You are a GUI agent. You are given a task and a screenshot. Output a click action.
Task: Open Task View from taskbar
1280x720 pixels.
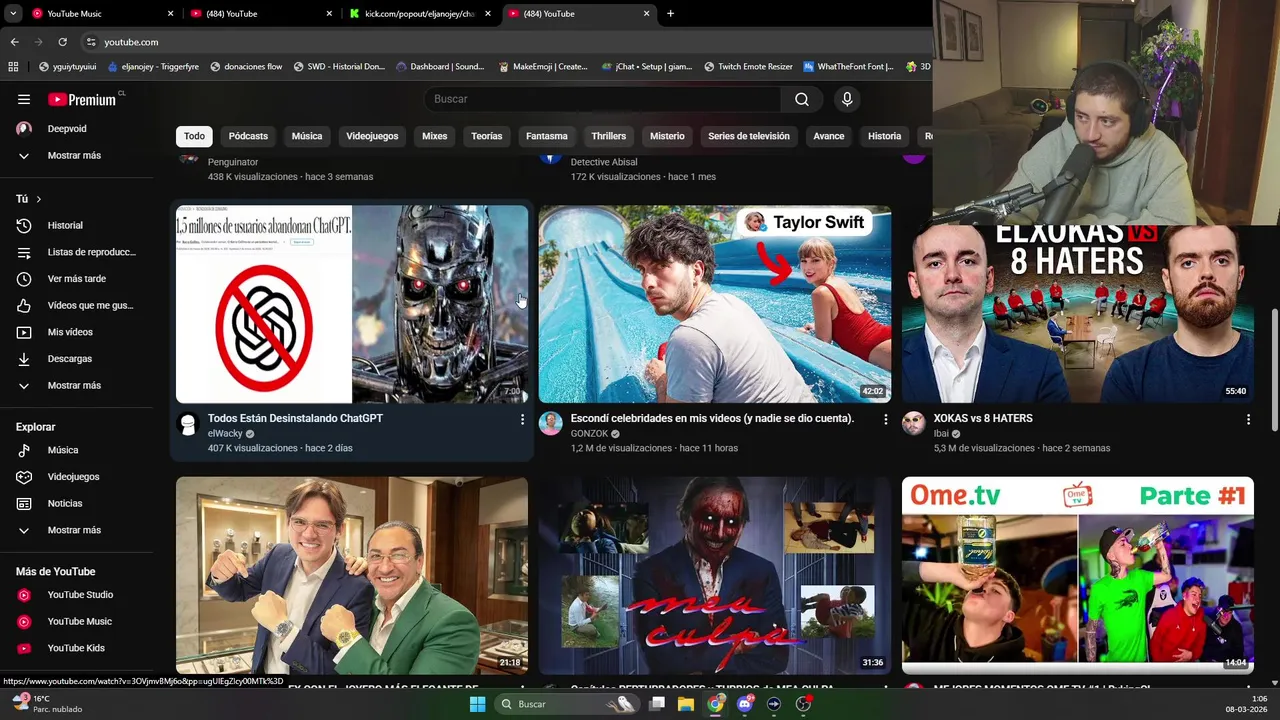click(657, 704)
